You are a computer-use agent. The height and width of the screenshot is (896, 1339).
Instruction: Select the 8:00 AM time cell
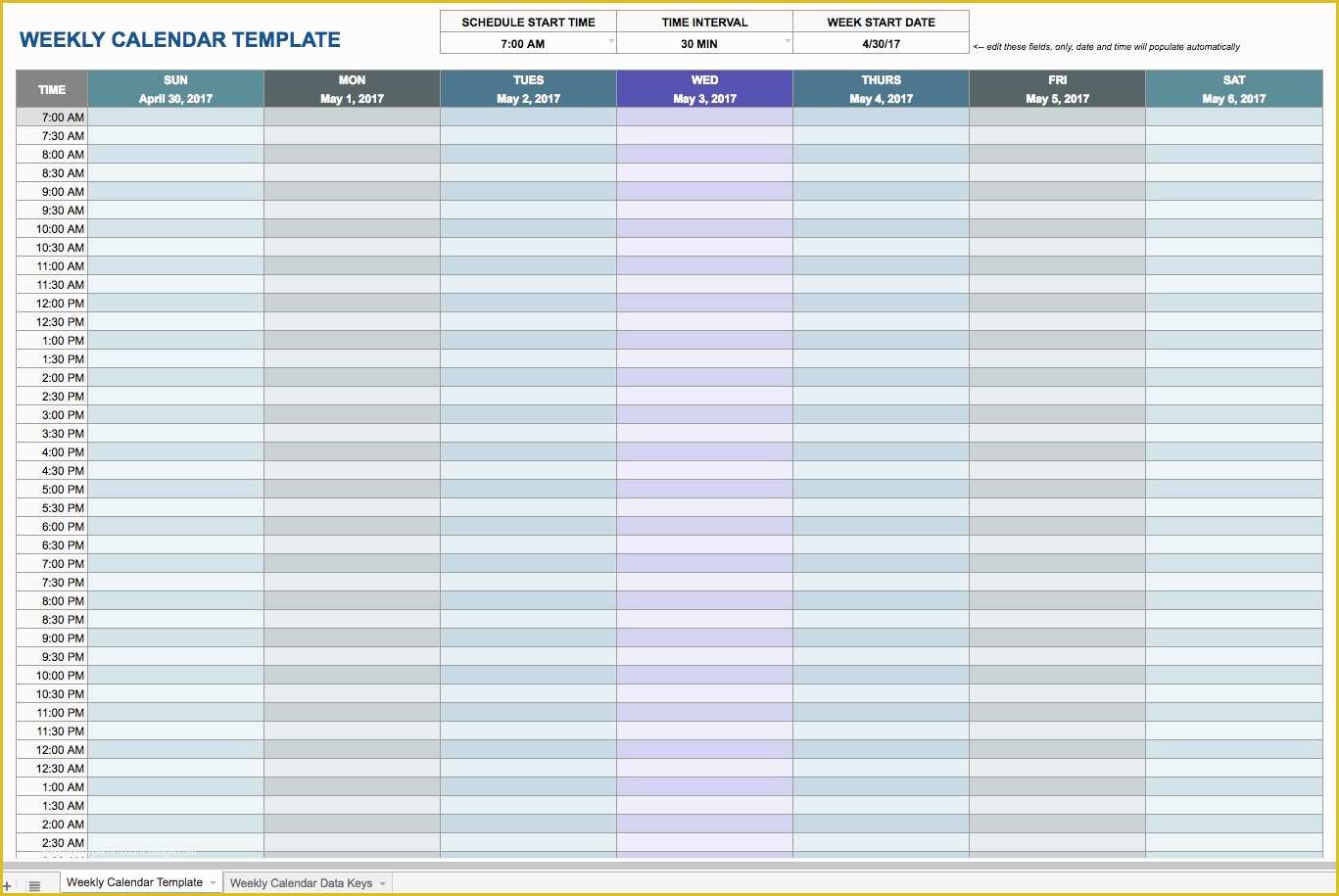(52, 155)
